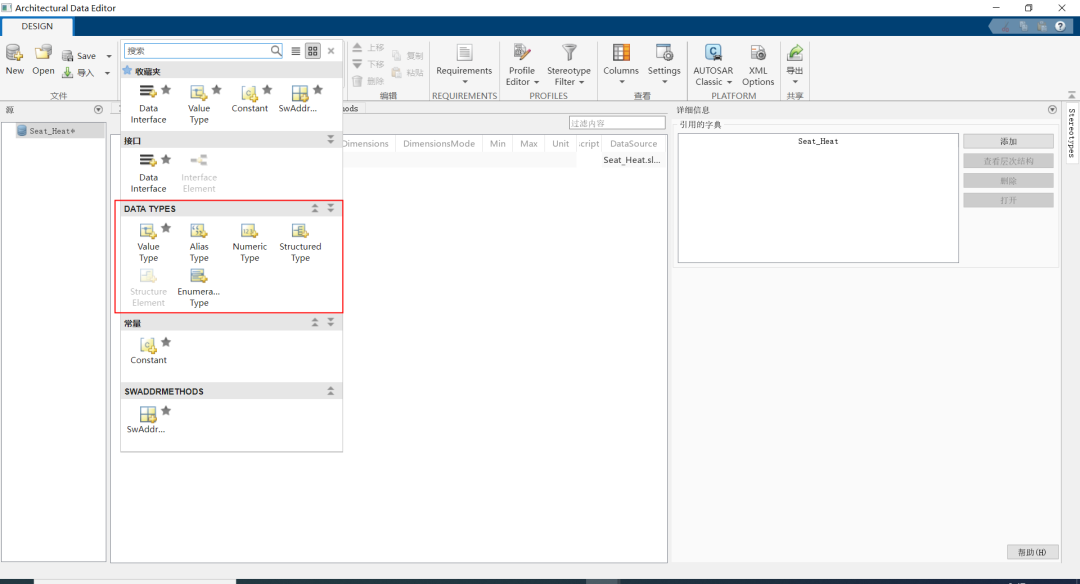The height and width of the screenshot is (584, 1080).
Task: Open Stereotype Filter
Action: [x=569, y=64]
